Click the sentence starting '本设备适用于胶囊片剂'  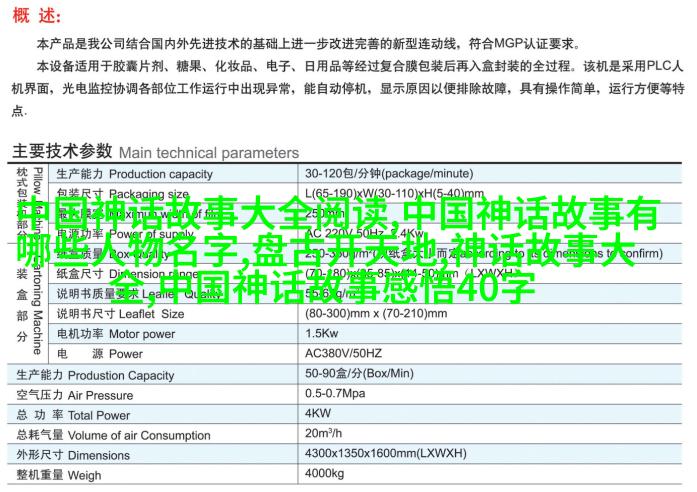[348, 88]
